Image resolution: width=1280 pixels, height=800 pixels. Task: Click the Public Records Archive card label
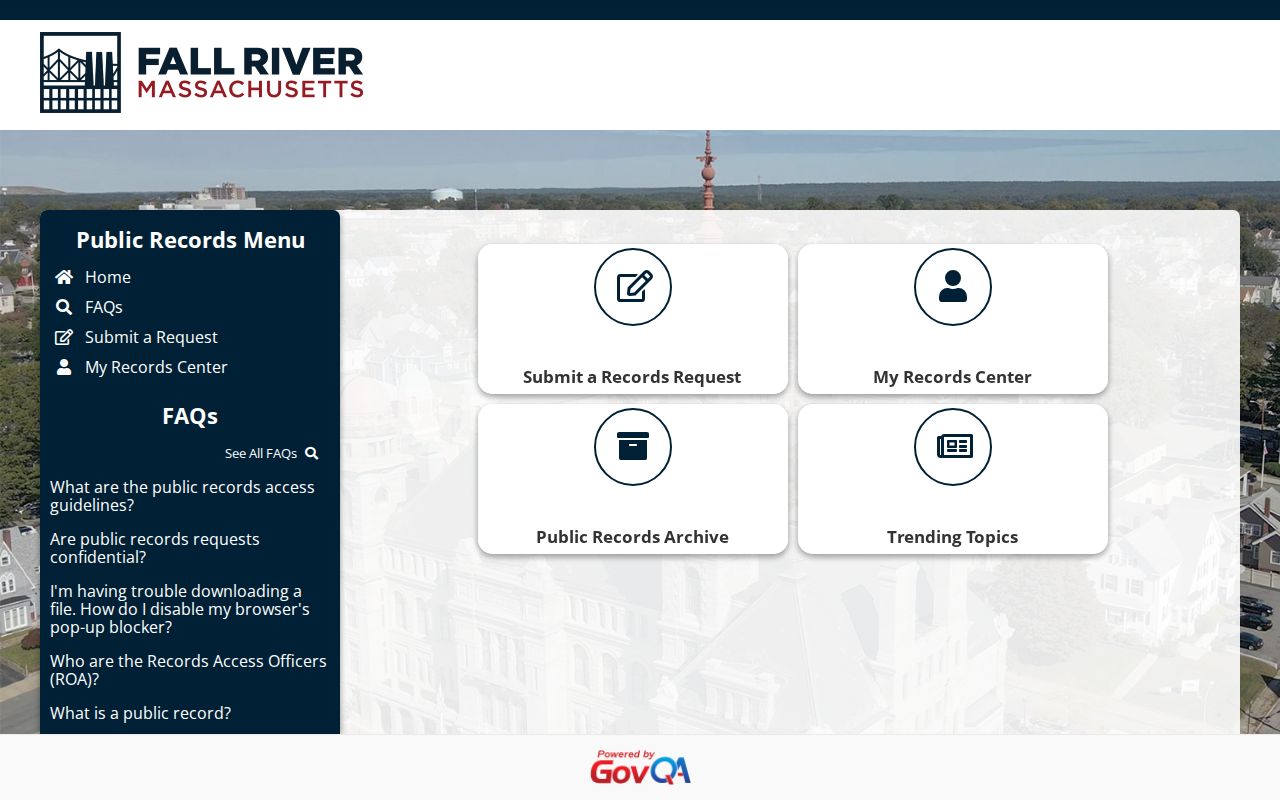(x=632, y=537)
